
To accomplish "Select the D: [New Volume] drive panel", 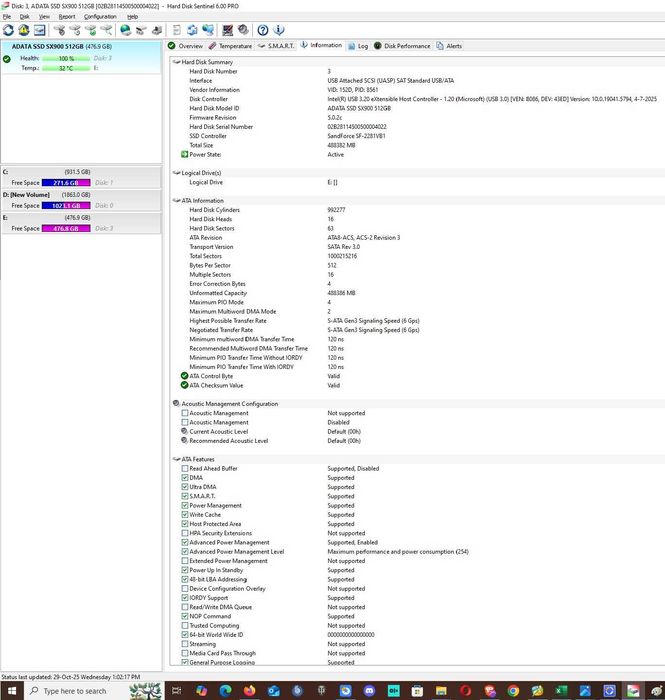I will point(81,200).
